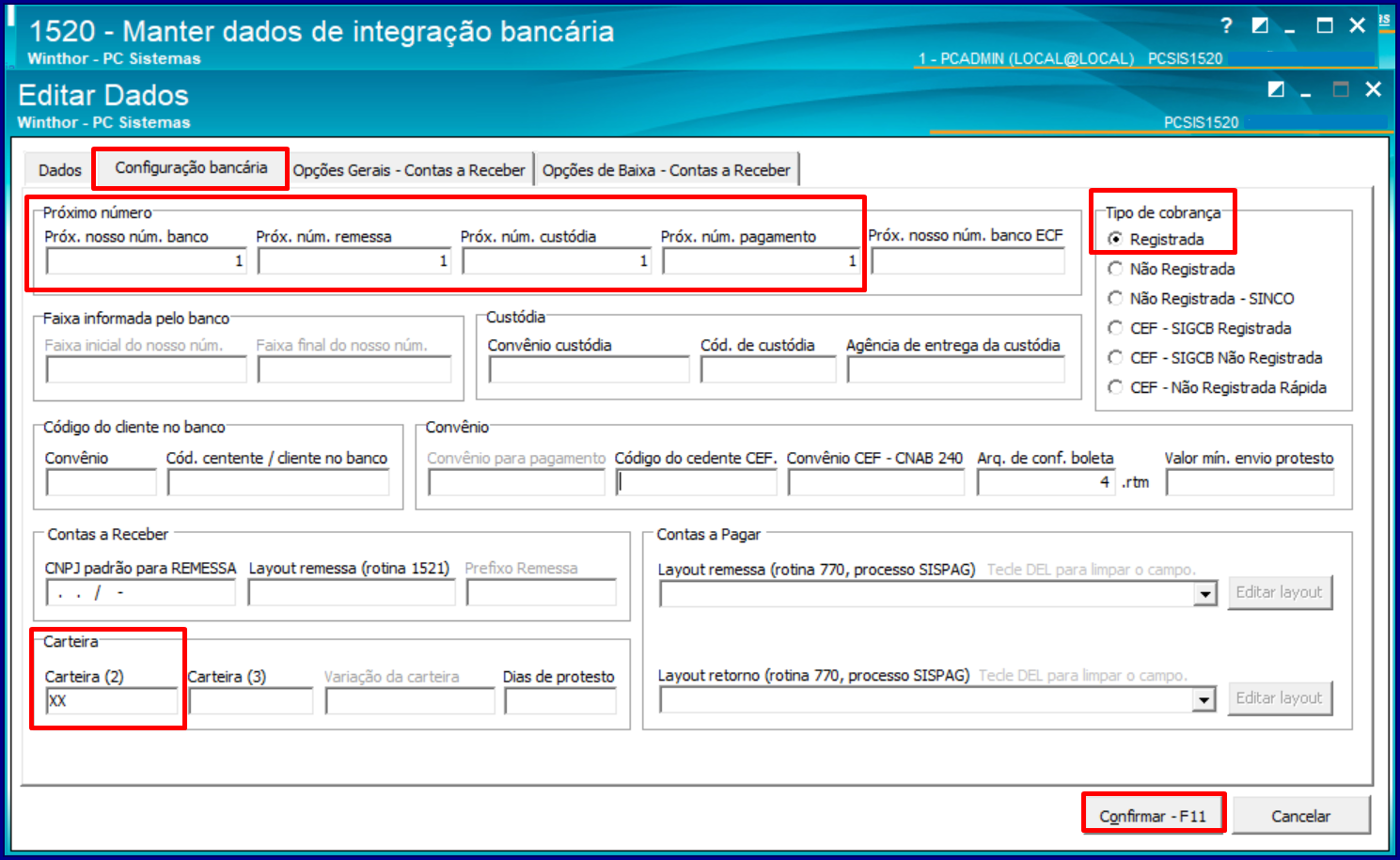The image size is (1400, 860).
Task: Focus Próx. nosso núm. banco field
Action: point(147,260)
